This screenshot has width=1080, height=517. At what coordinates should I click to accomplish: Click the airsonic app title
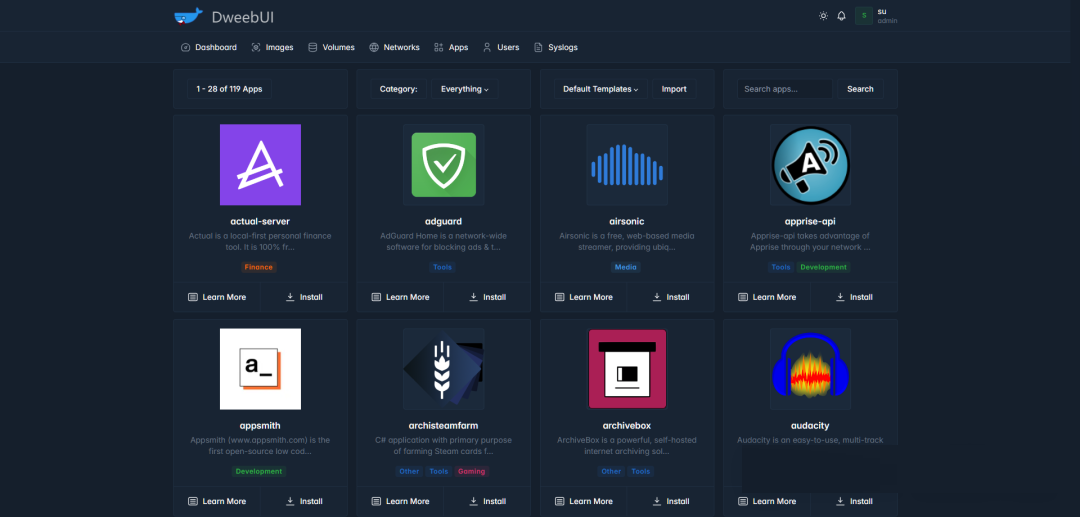pyautogui.click(x=627, y=222)
